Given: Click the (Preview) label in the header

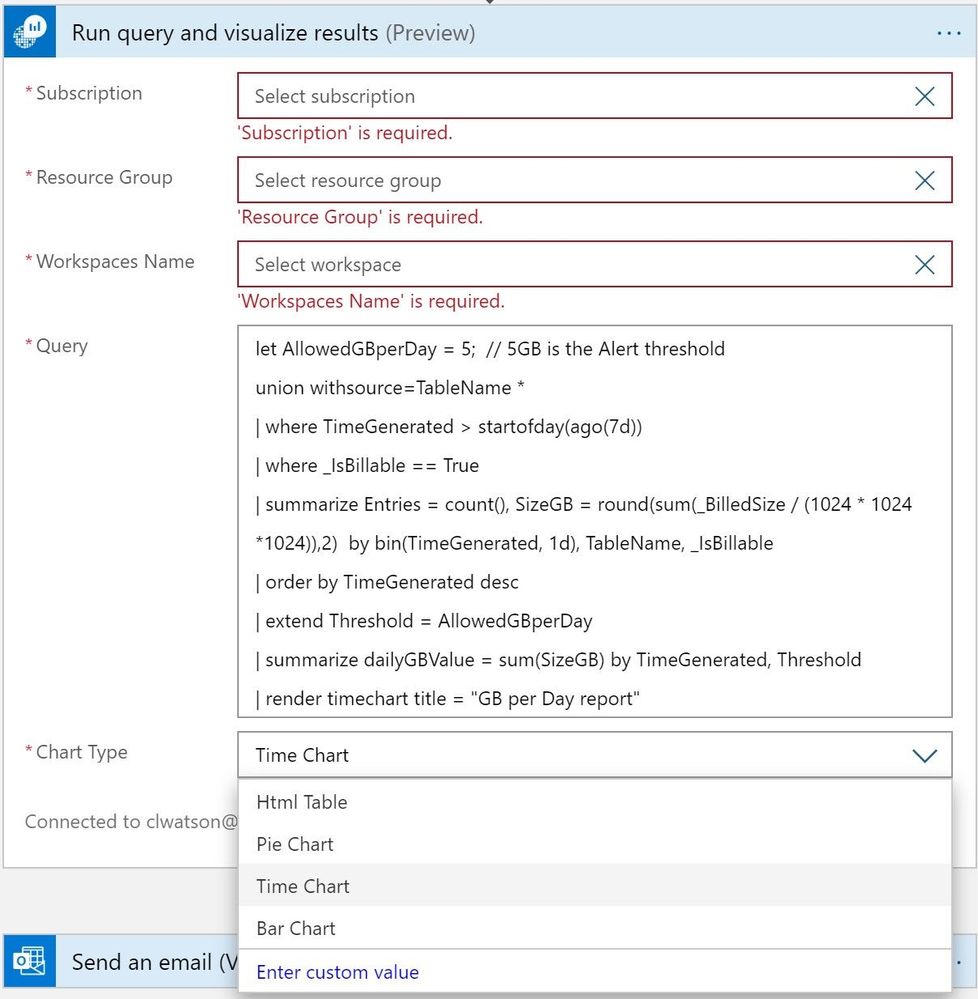Looking at the screenshot, I should point(430,32).
